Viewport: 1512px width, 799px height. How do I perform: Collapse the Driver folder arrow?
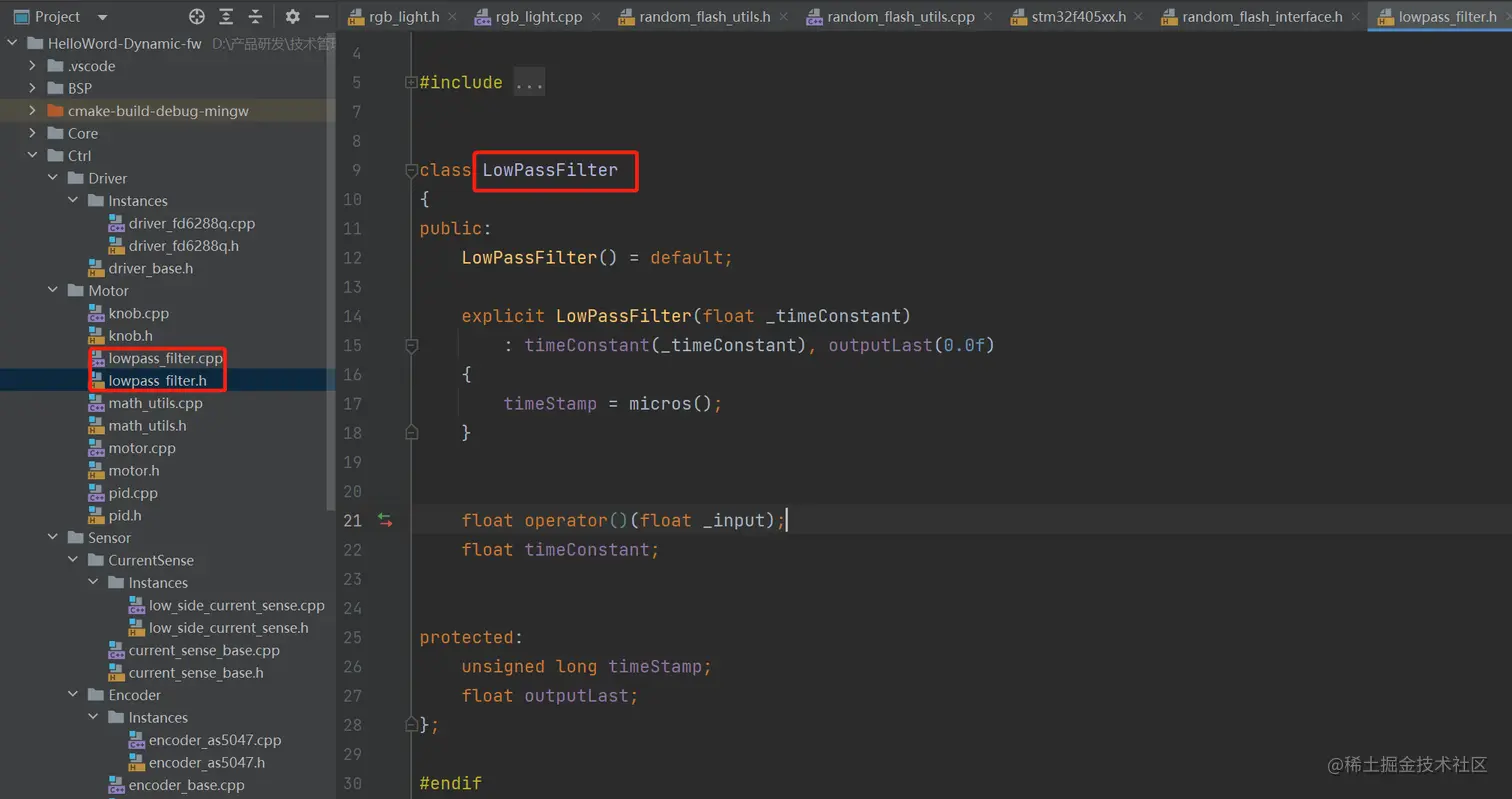pos(53,179)
